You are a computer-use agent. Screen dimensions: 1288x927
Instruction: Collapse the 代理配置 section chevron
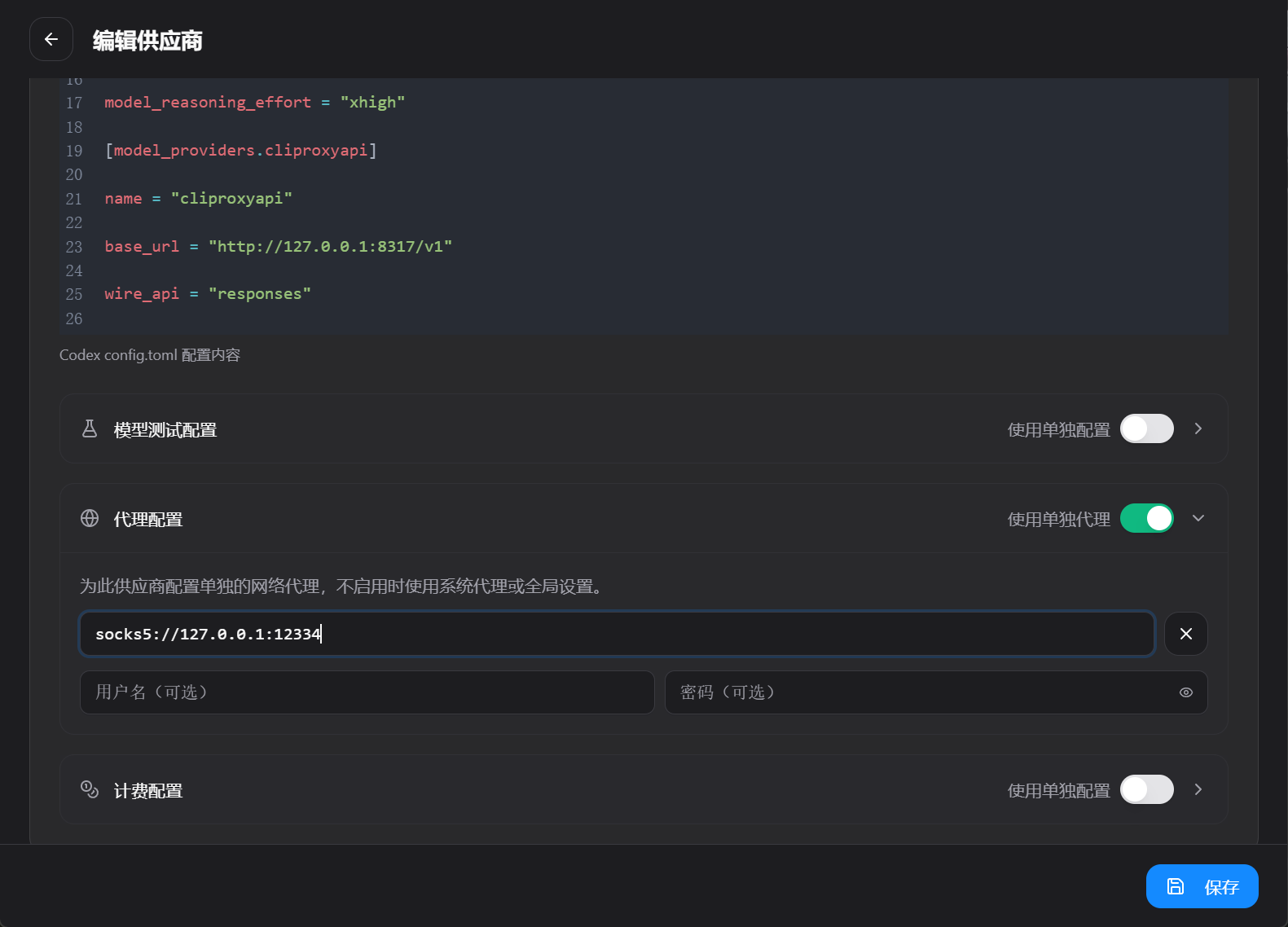(1198, 518)
